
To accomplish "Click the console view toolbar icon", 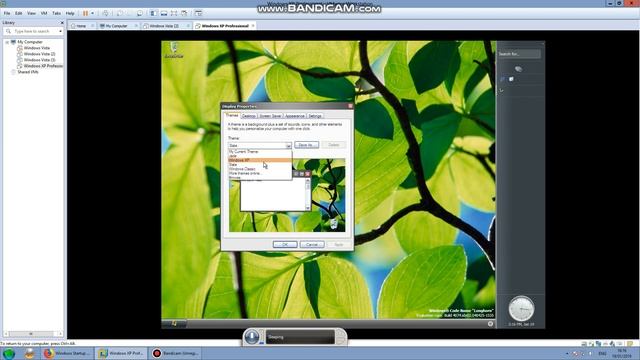I will tap(198, 13).
